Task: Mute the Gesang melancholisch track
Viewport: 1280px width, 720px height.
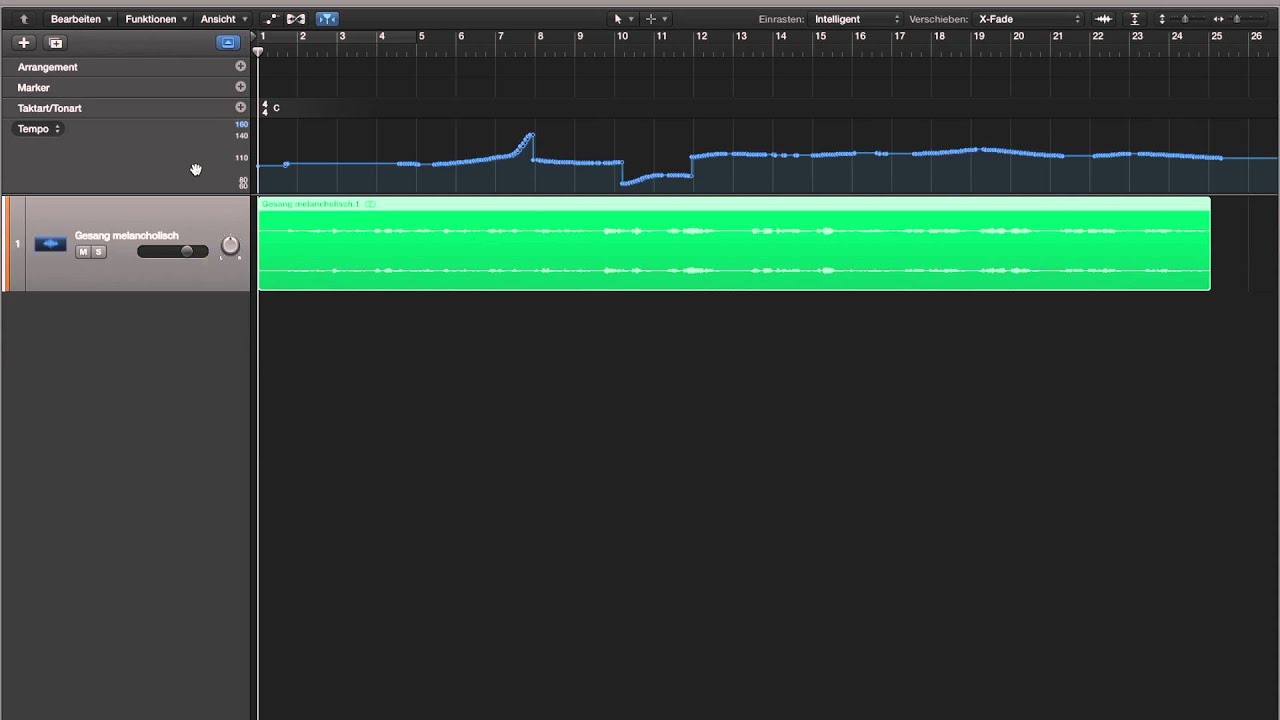Action: 83,252
